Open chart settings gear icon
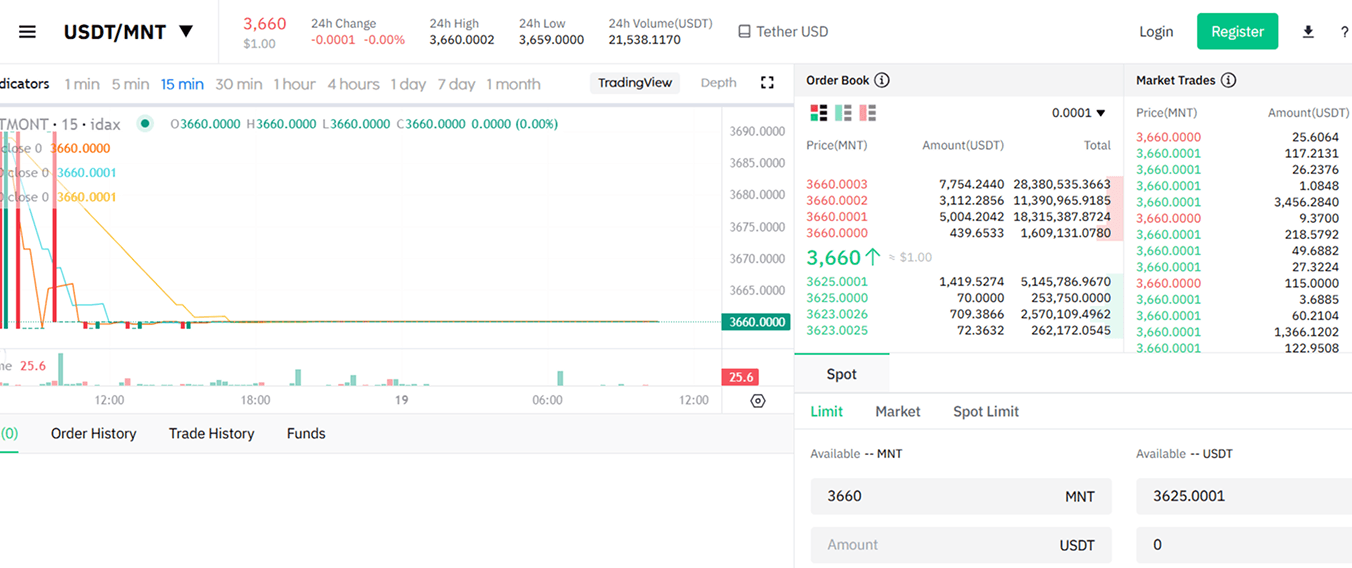Viewport: 1352px width, 568px height. (758, 401)
